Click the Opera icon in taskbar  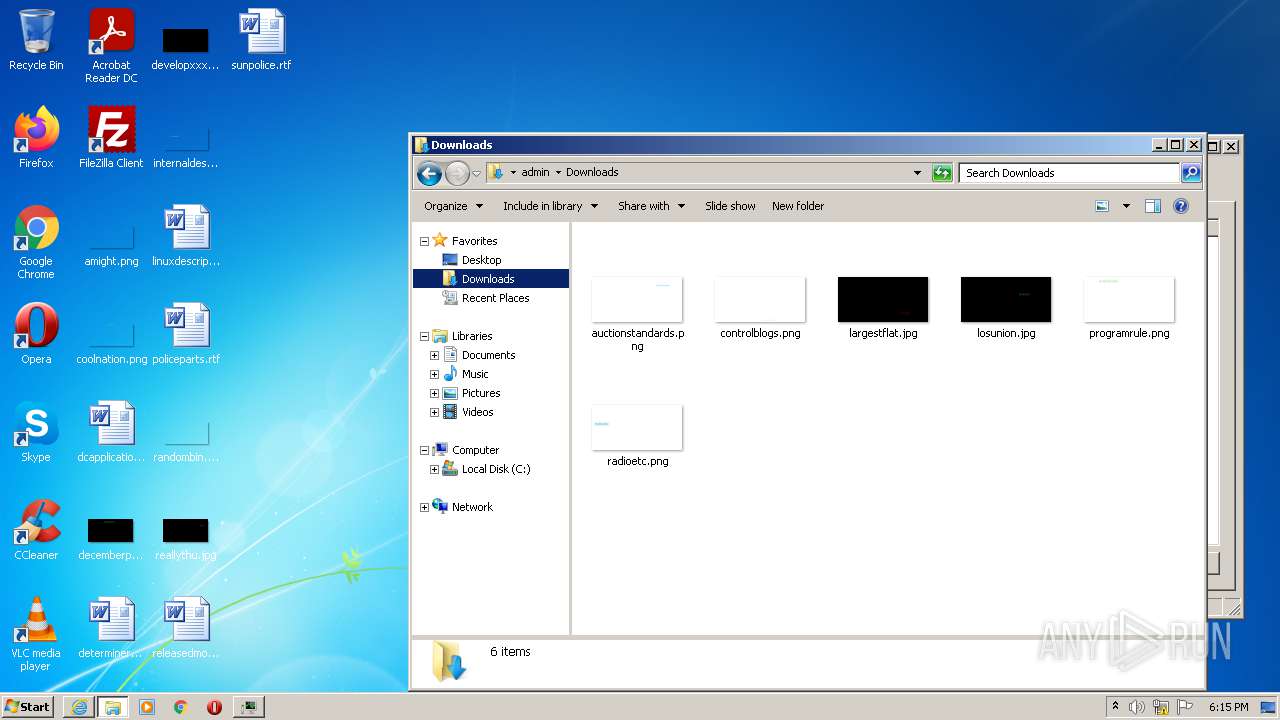point(214,707)
